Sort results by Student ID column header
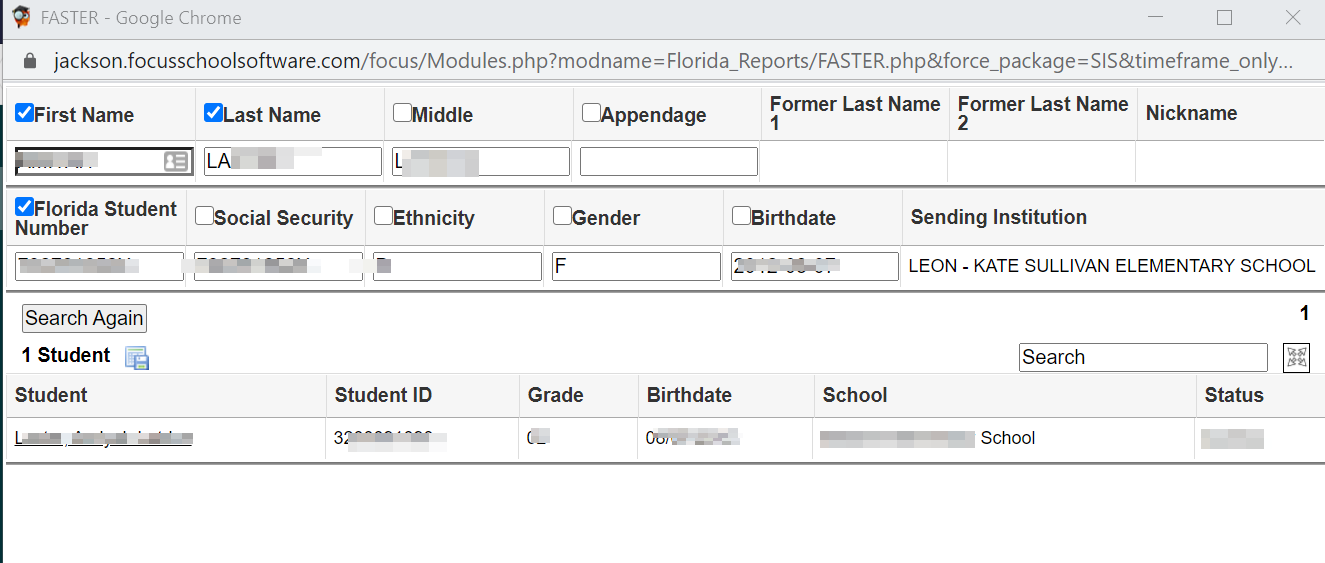 pos(383,395)
